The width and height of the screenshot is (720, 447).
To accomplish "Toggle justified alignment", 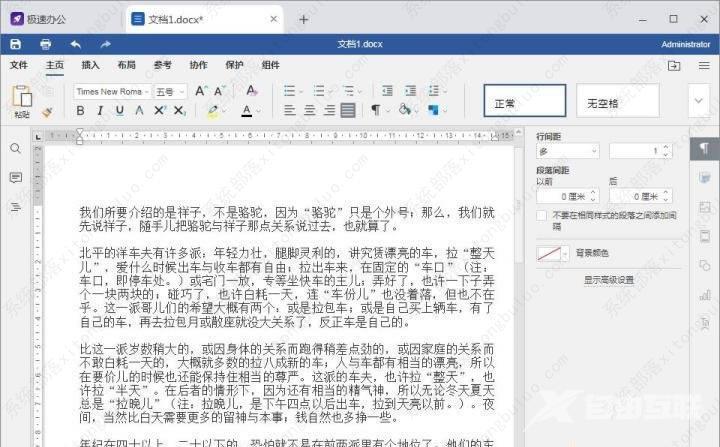I will (x=348, y=110).
